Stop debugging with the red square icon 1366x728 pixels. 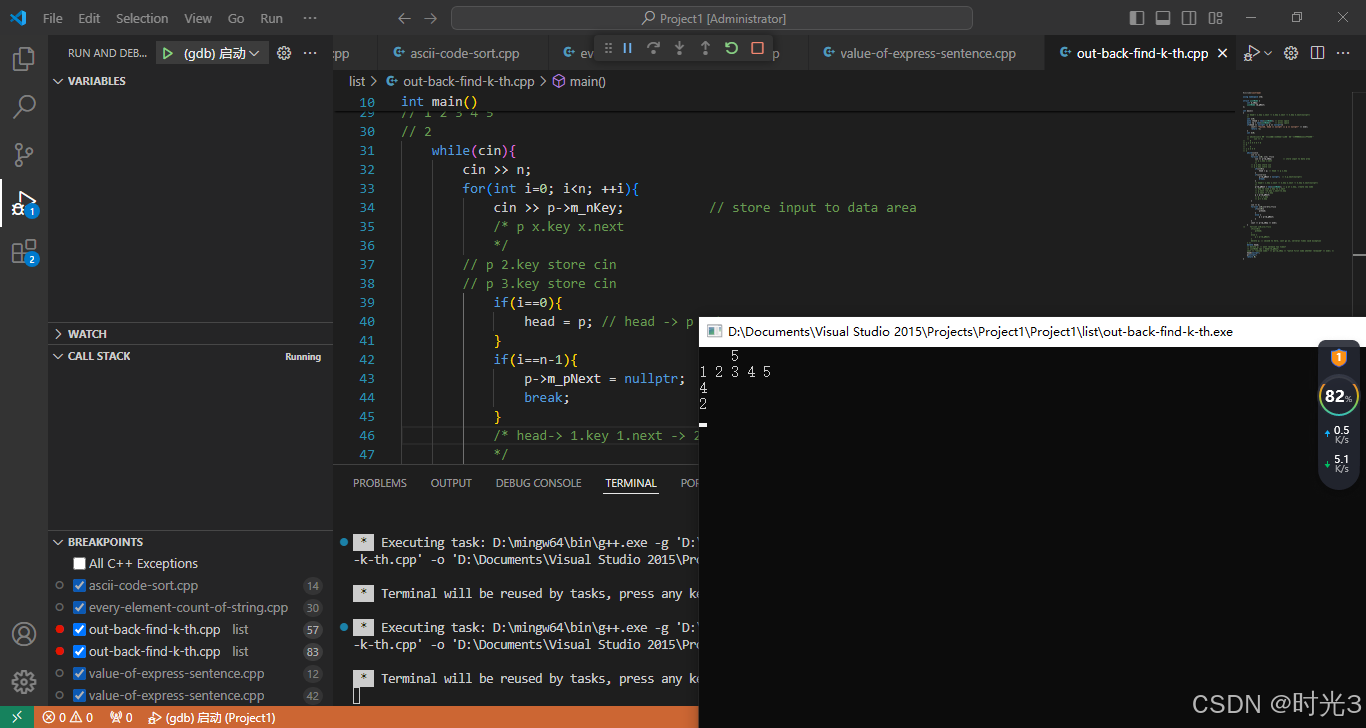(757, 48)
